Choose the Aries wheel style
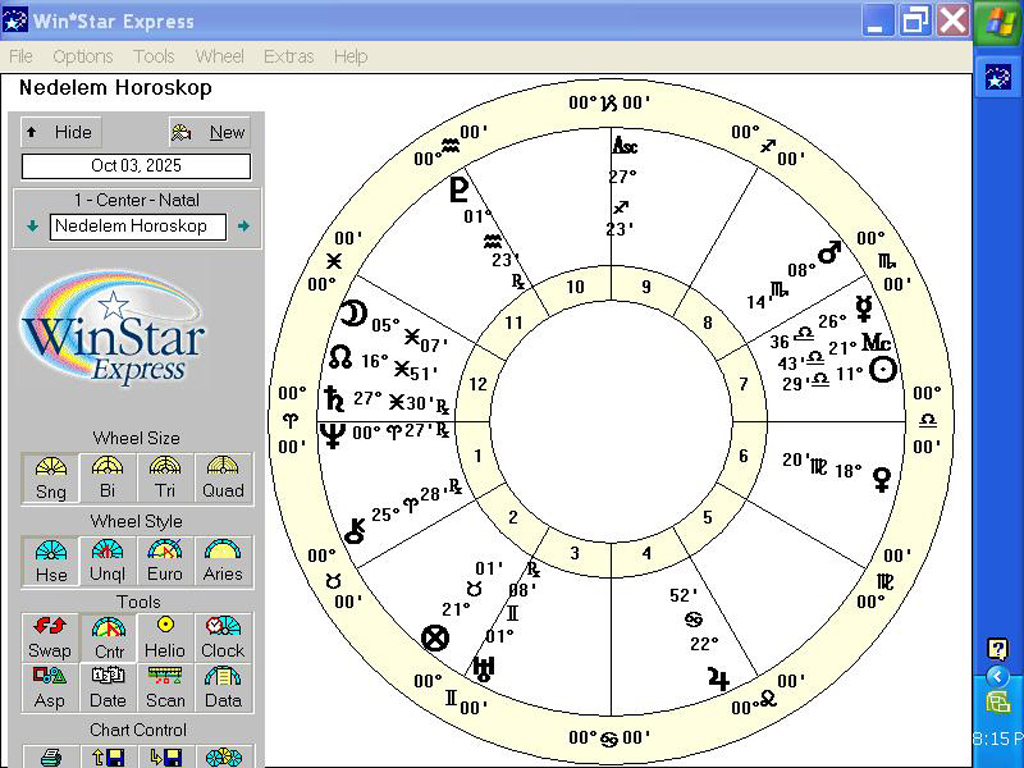The height and width of the screenshot is (768, 1024). click(x=223, y=561)
